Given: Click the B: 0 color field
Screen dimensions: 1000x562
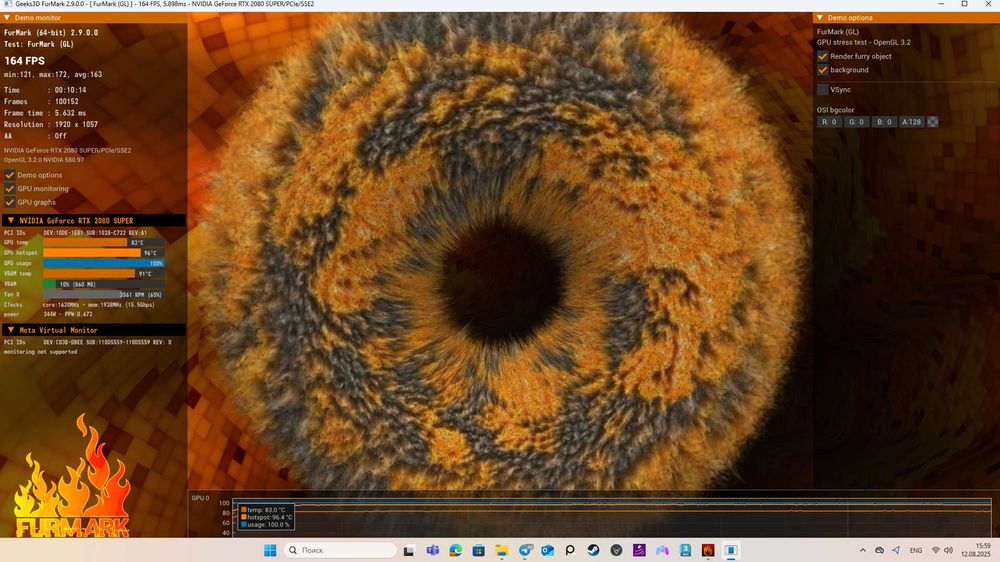Looking at the screenshot, I should tap(884, 122).
